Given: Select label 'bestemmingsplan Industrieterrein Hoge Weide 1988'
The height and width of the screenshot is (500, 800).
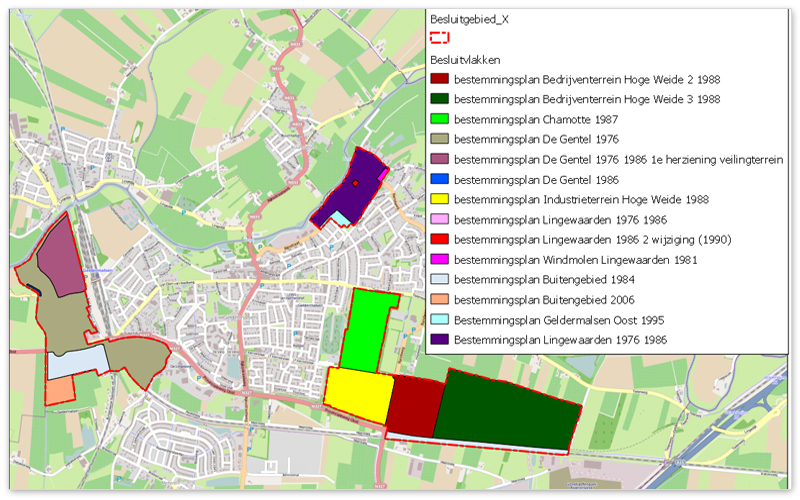Looking at the screenshot, I should point(582,199).
